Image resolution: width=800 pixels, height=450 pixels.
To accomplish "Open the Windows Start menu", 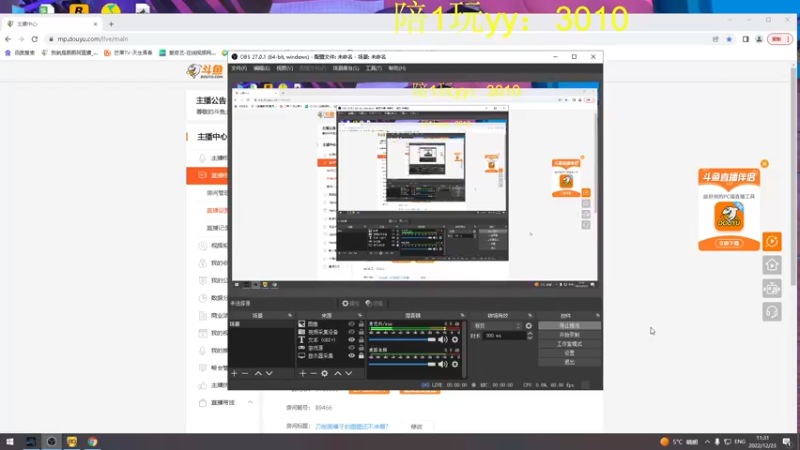I will coord(10,442).
